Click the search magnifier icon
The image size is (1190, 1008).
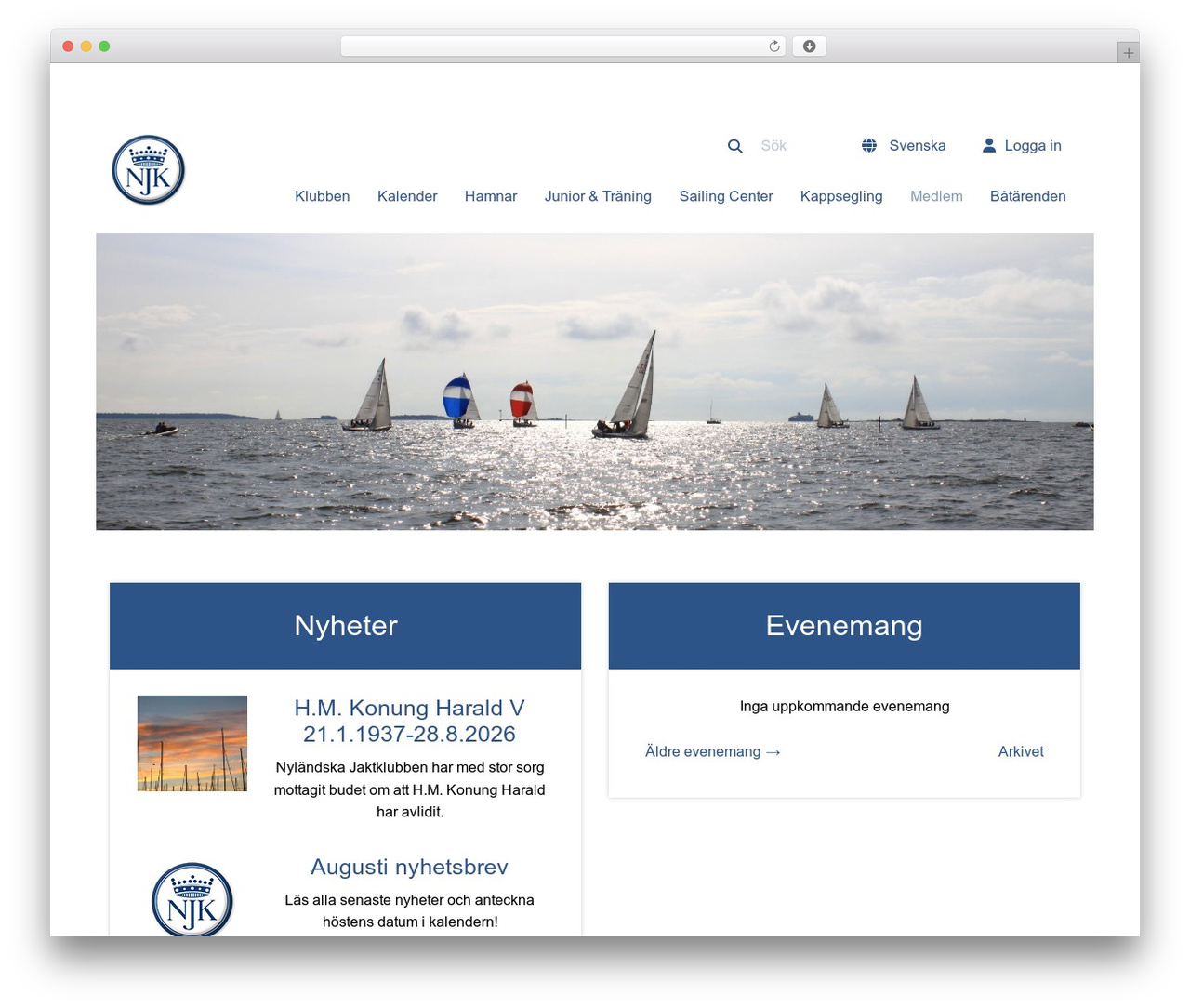pyautogui.click(x=734, y=146)
